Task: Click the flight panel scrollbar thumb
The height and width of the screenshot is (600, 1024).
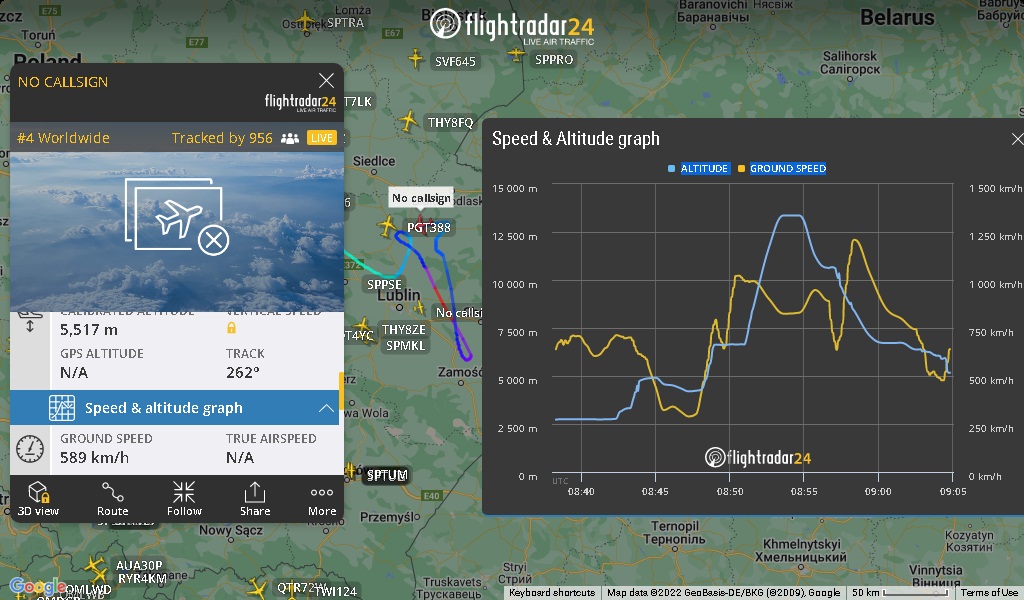Action: [x=341, y=391]
